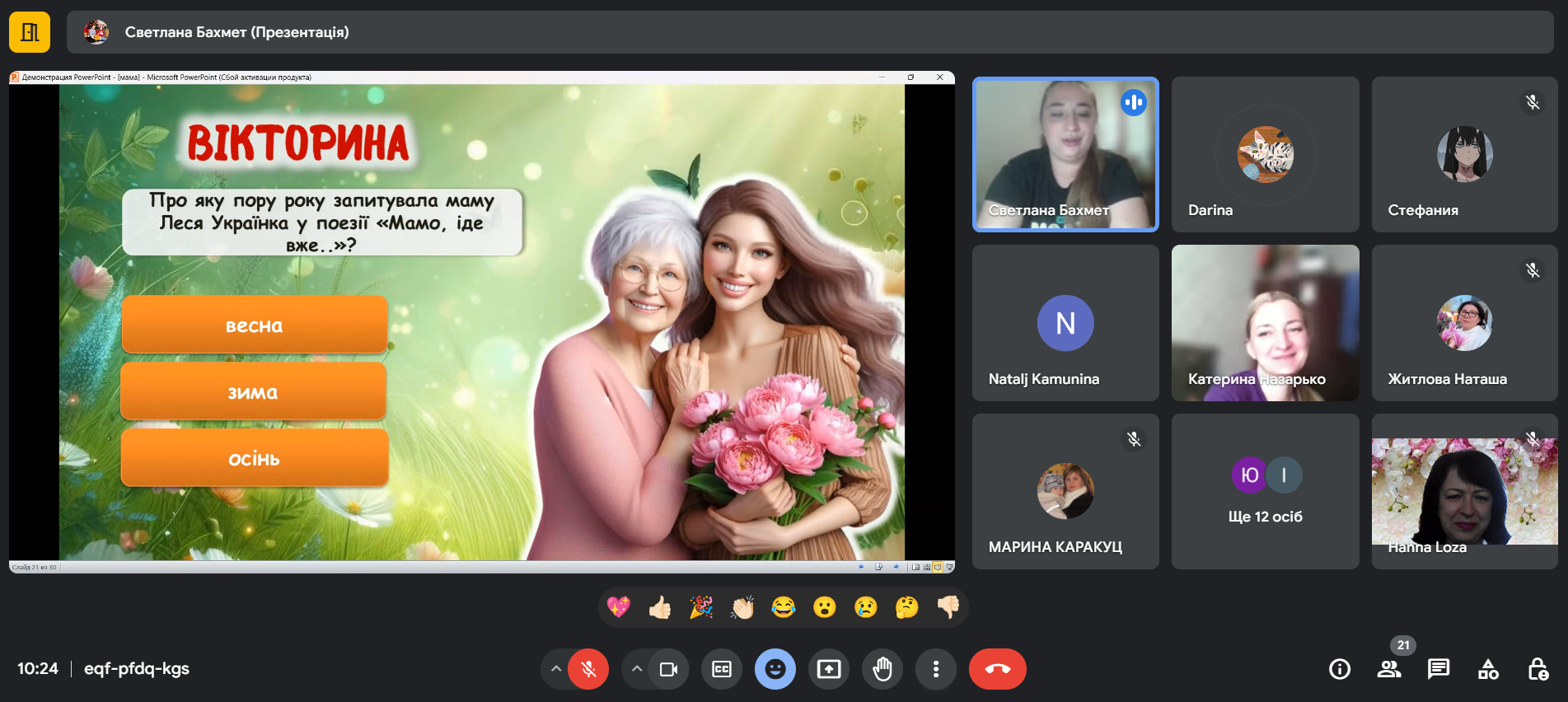Unmute the microphone

(x=589, y=669)
